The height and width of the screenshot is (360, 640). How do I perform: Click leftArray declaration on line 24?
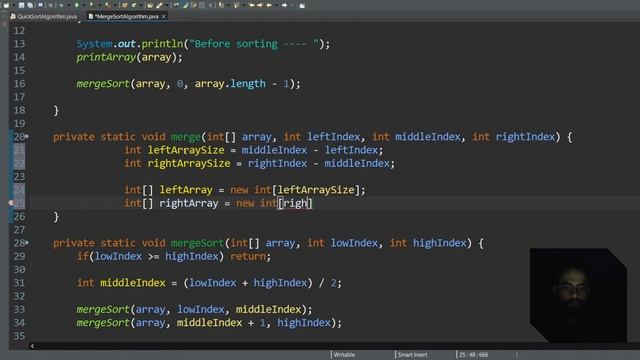click(186, 190)
